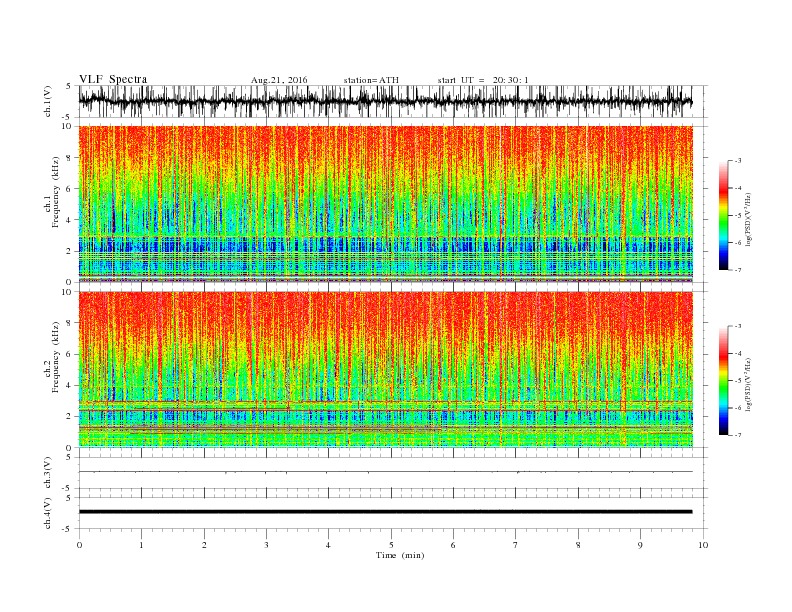The height and width of the screenshot is (612, 792).
Task: Select the "start UT = 20:30:1" text
Action: [x=483, y=80]
